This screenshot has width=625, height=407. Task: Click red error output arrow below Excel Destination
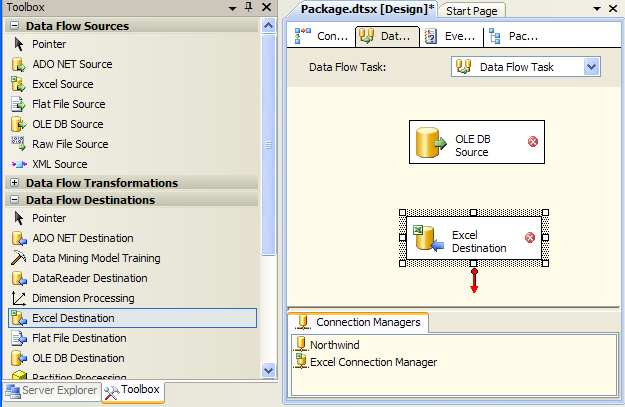[x=474, y=281]
